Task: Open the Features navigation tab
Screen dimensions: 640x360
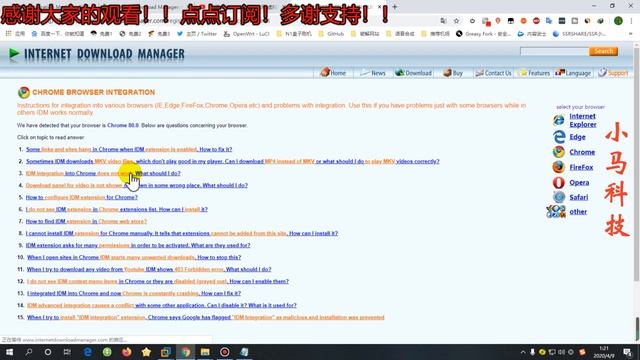Action: [x=534, y=73]
